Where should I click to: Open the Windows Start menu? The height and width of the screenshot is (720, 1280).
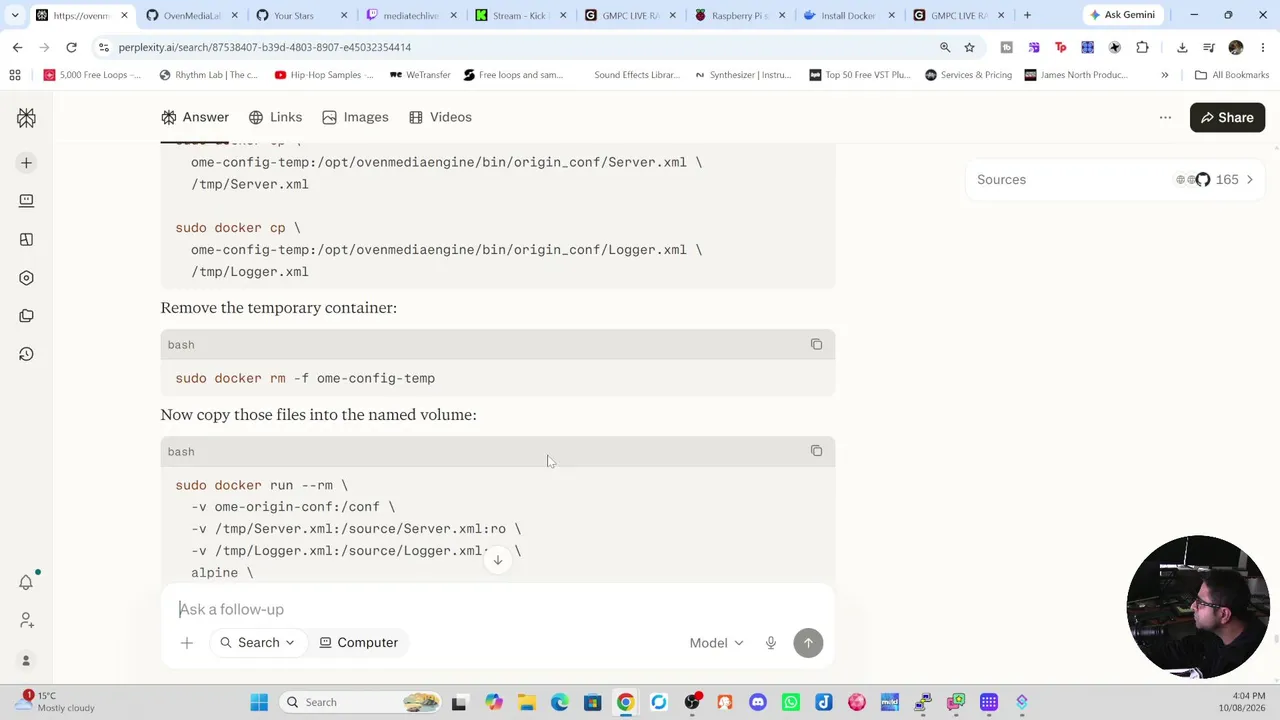pos(259,702)
